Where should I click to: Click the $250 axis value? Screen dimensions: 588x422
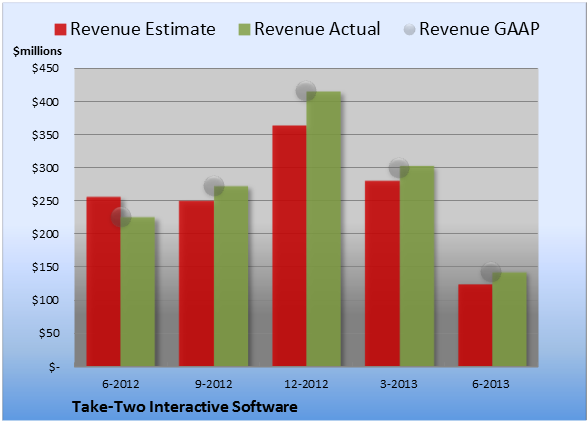click(45, 201)
